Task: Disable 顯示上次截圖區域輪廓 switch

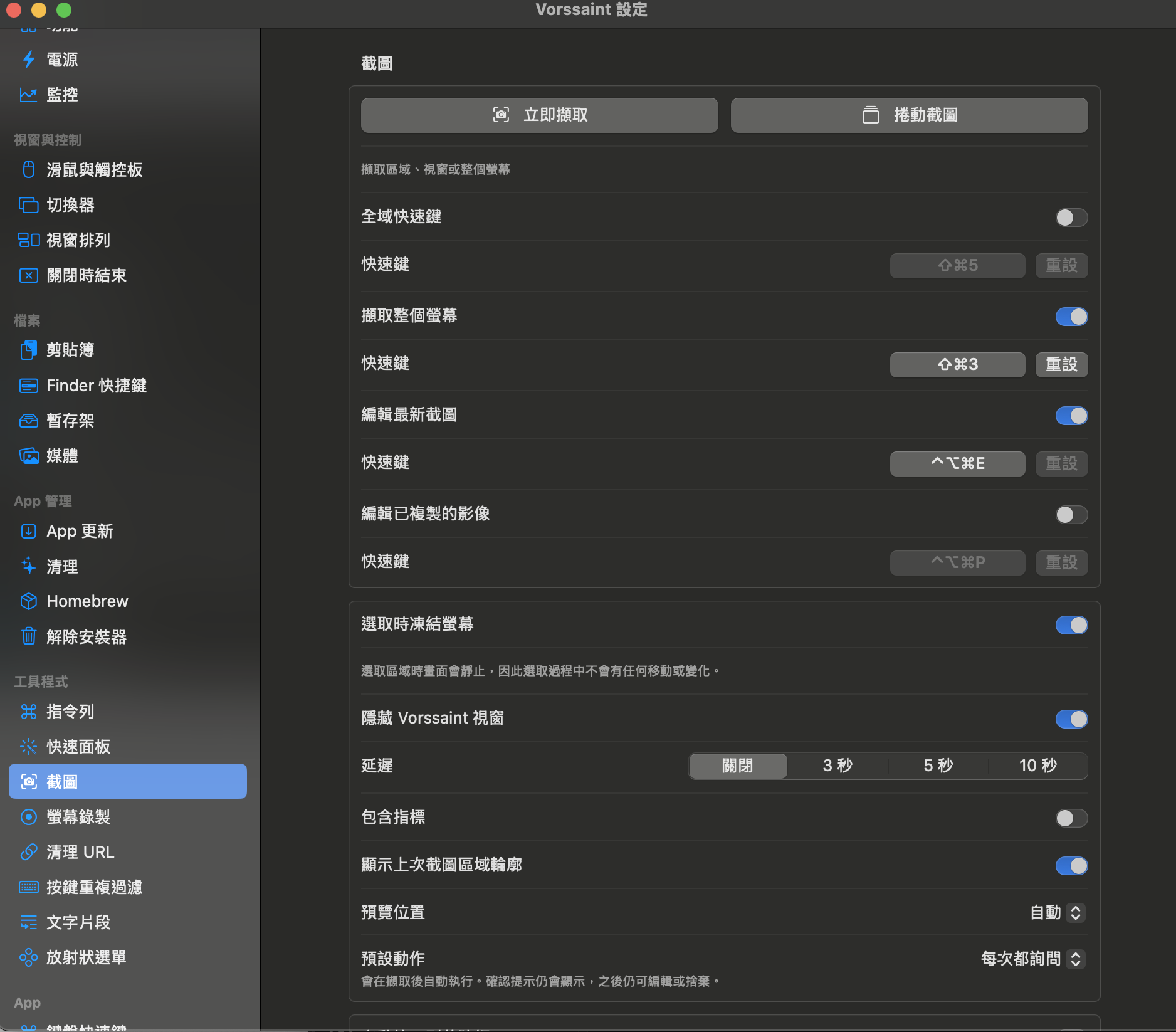Action: [x=1071, y=866]
